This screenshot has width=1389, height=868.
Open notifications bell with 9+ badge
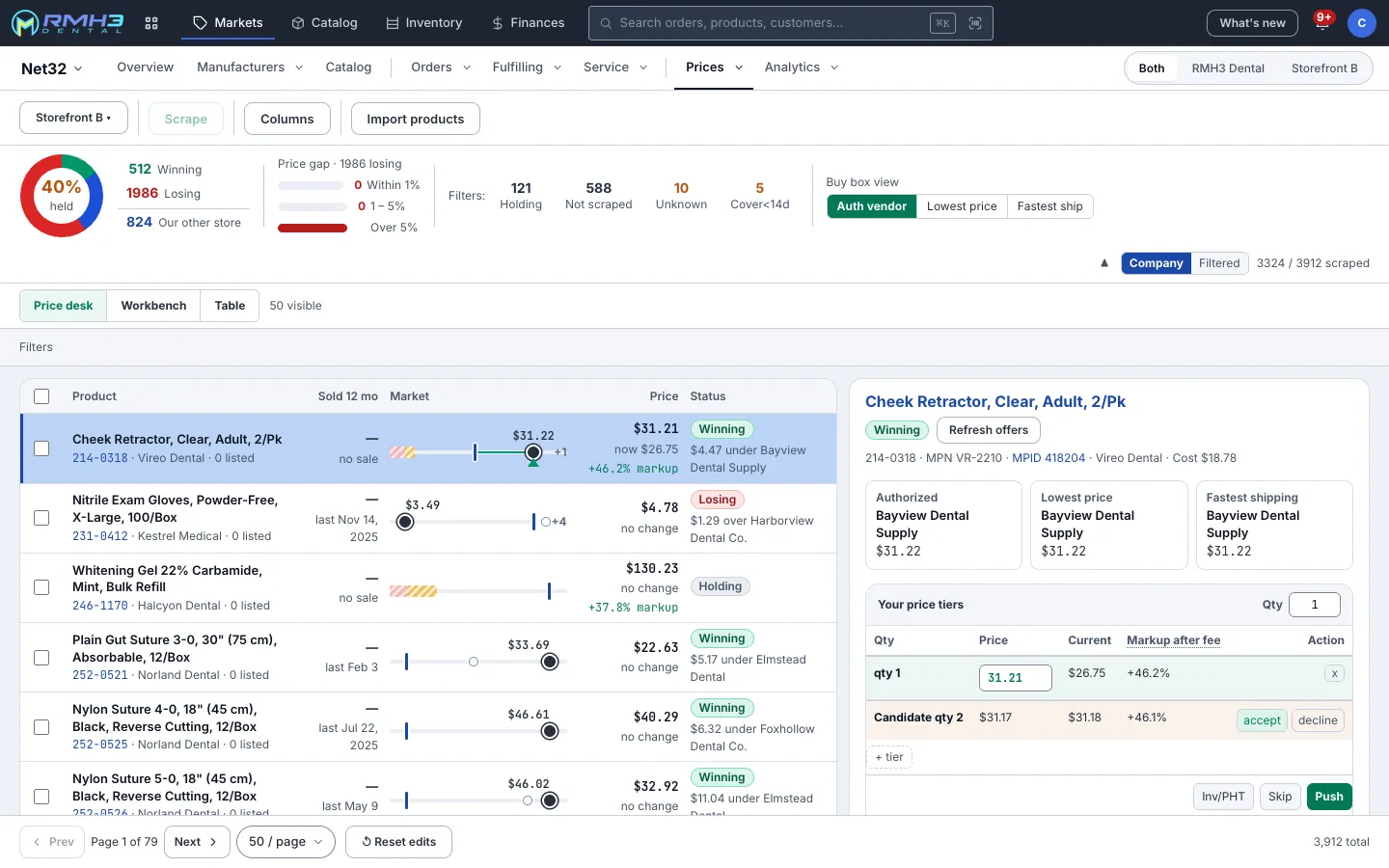[x=1322, y=23]
